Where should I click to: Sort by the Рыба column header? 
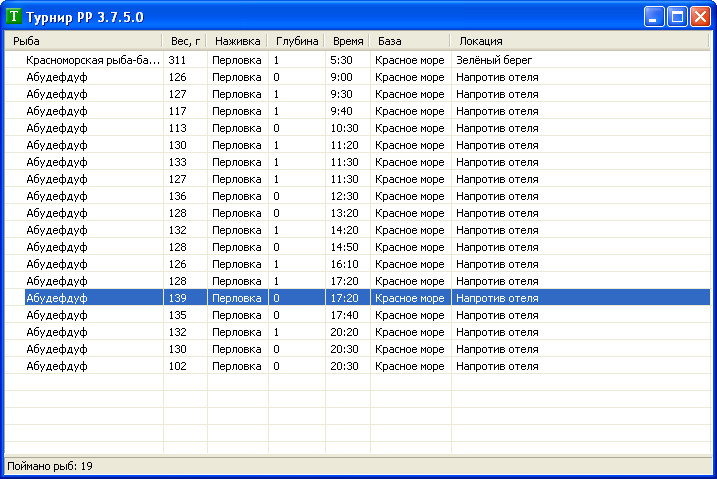click(83, 41)
